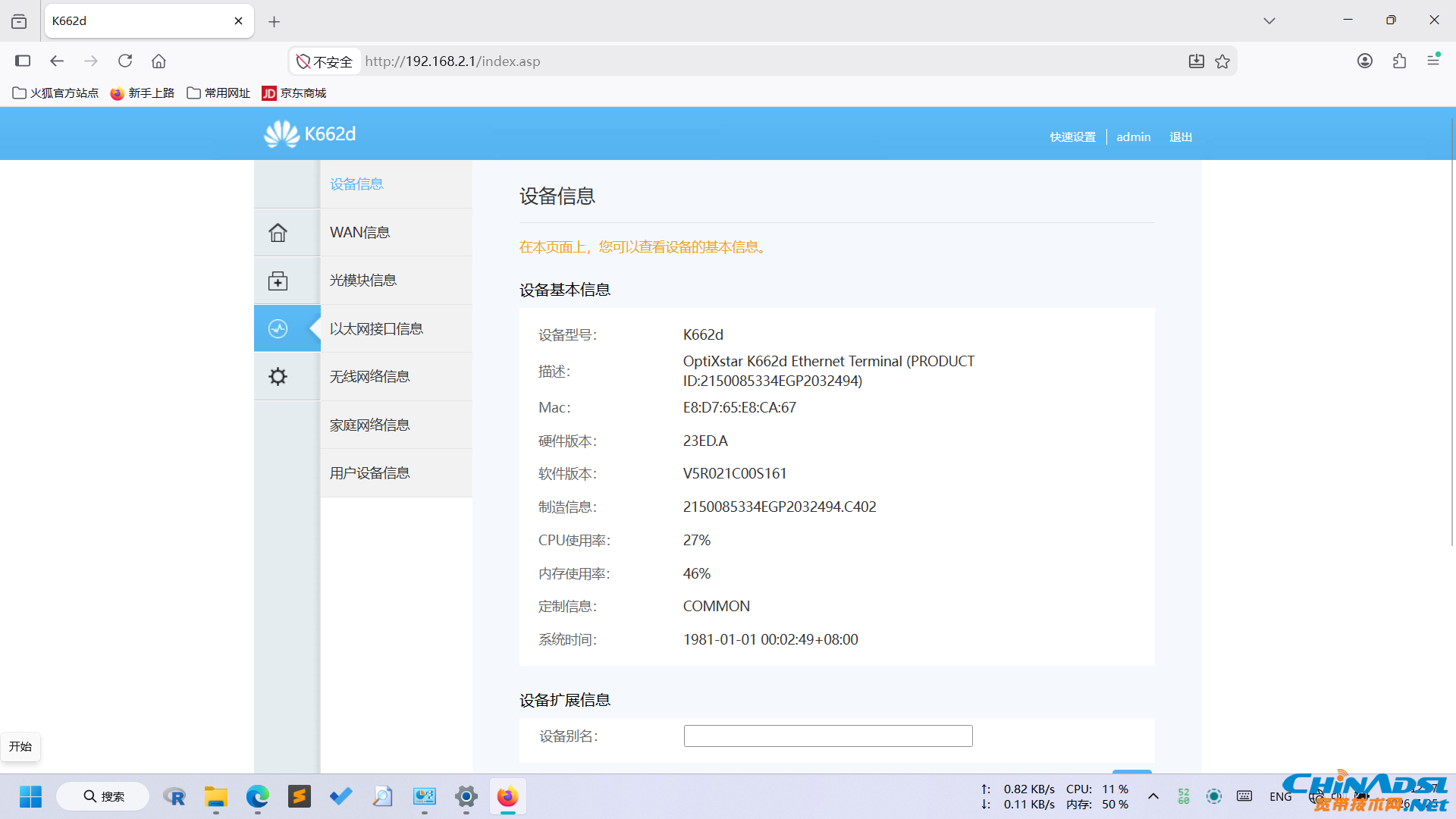Click the 设备别名 text input field
Viewport: 1456px width, 819px height.
tap(828, 736)
